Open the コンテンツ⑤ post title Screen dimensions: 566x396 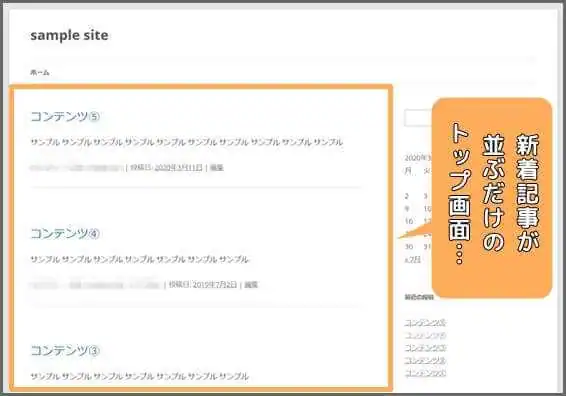pyautogui.click(x=65, y=117)
